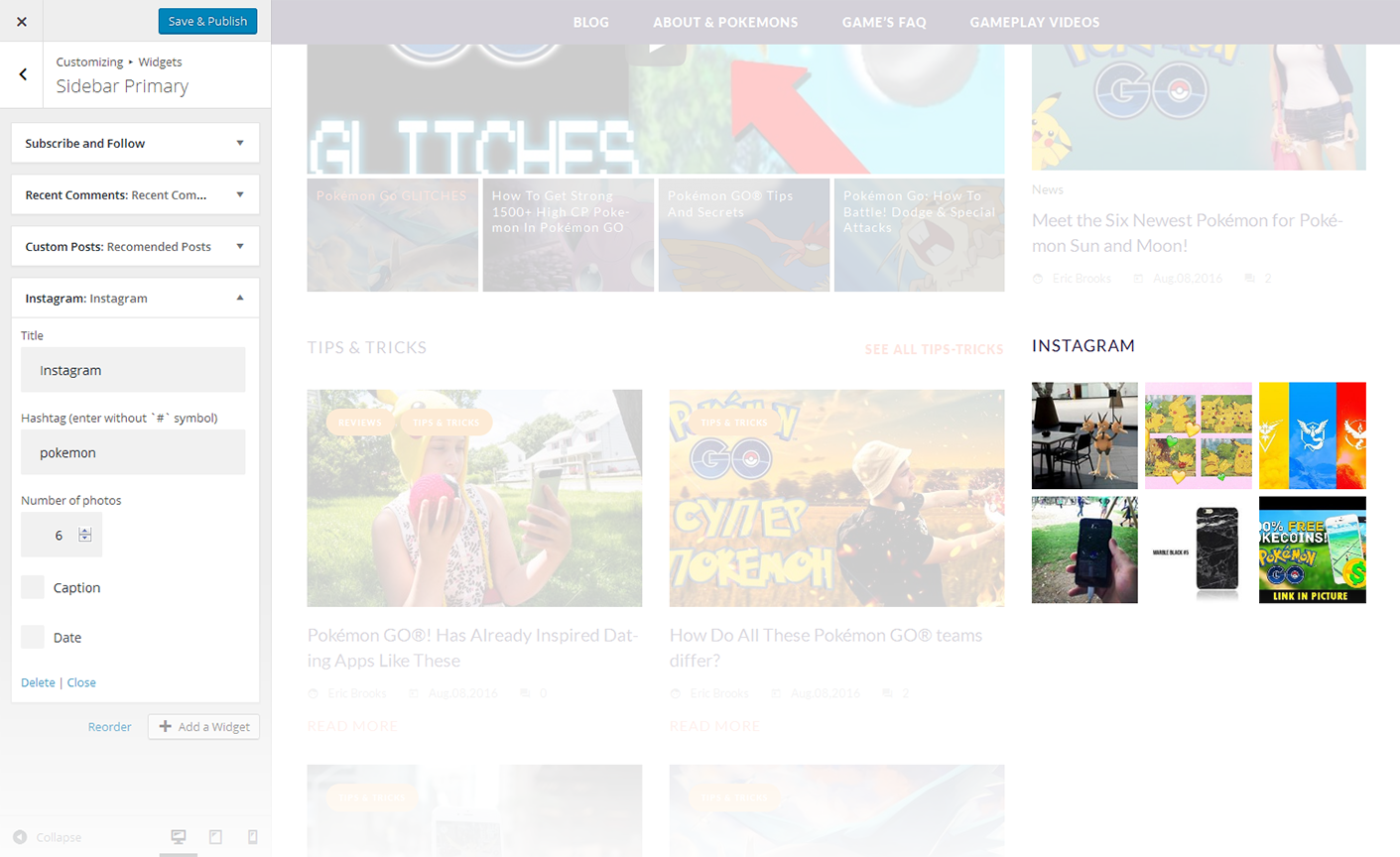
Task: Enable the Caption checkbox
Action: coord(33,587)
